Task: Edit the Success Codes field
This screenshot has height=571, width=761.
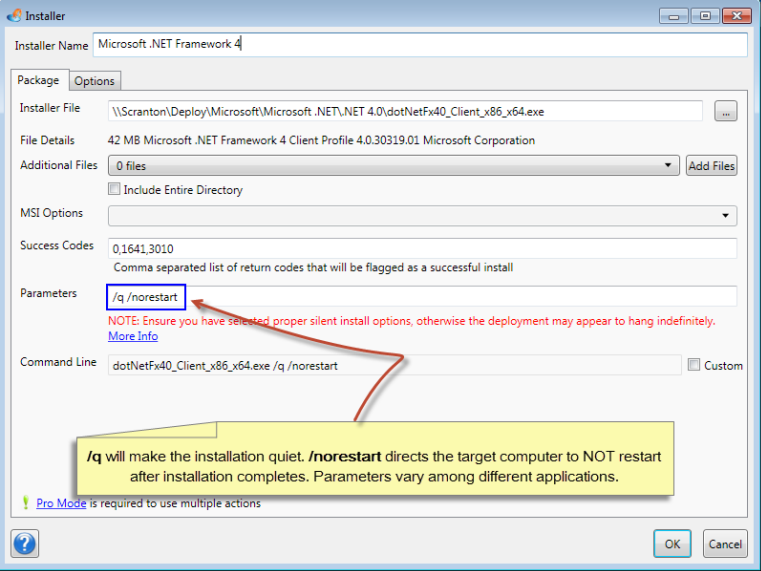Action: [x=422, y=248]
